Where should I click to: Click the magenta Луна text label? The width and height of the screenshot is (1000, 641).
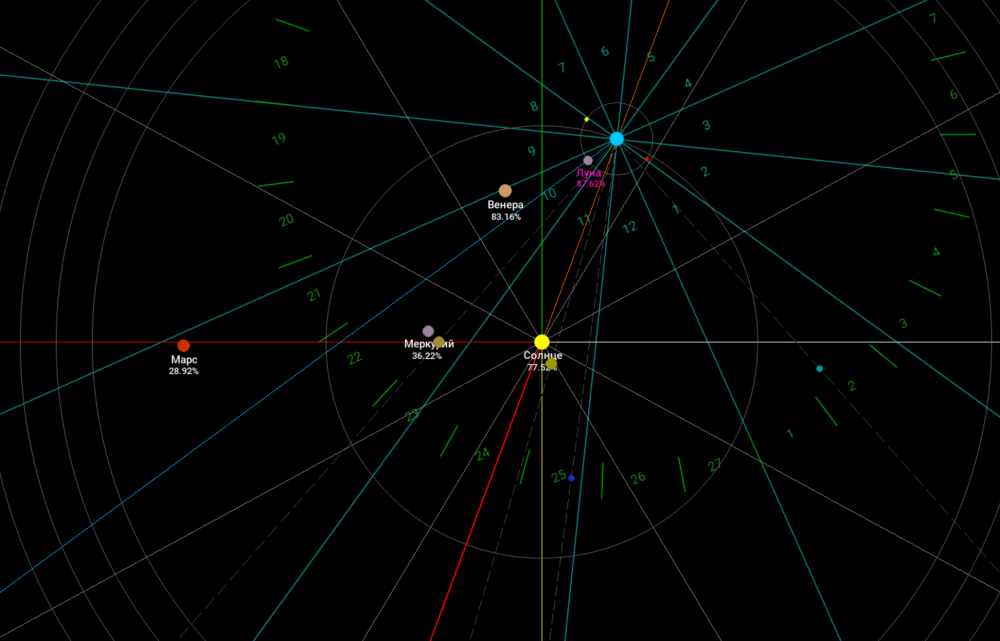(x=589, y=173)
